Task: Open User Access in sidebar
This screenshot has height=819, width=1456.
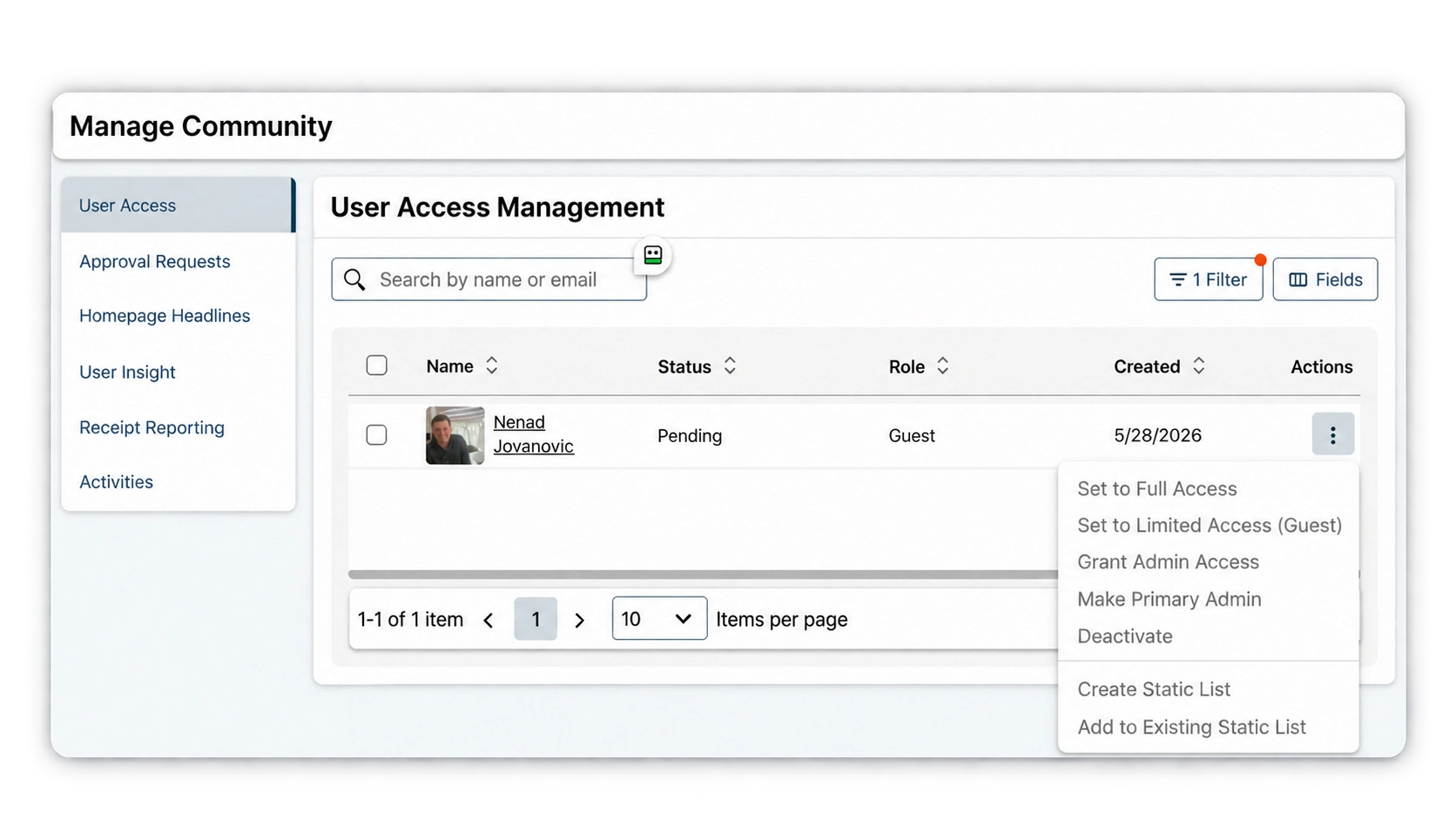Action: pos(178,205)
